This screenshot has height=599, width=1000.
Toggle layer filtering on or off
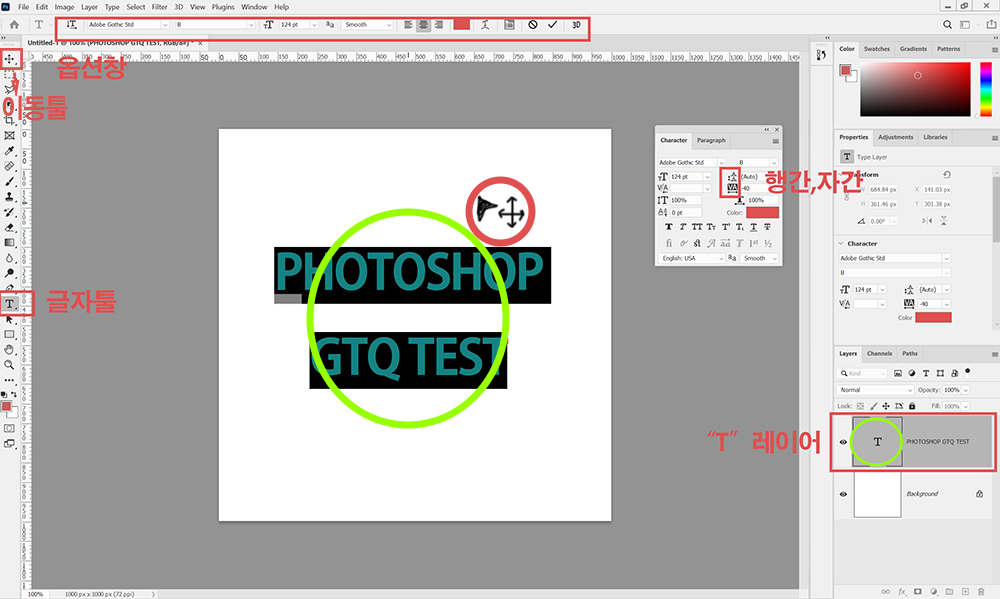point(967,371)
